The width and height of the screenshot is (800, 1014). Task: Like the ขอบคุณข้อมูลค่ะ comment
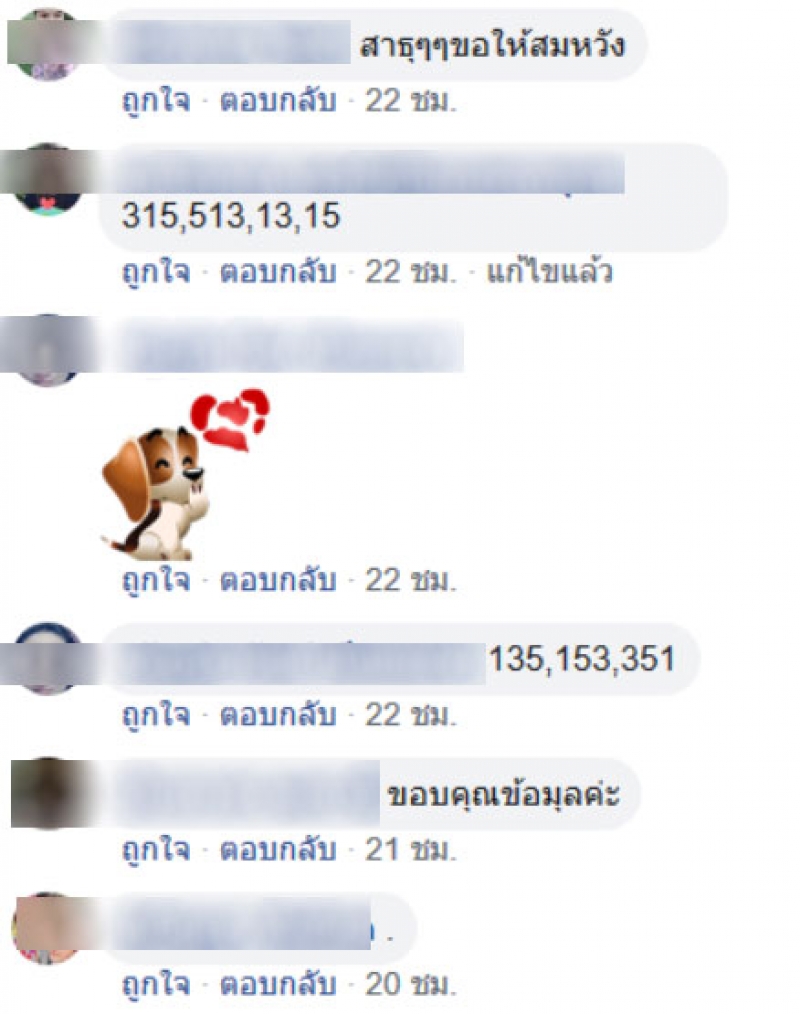pyautogui.click(x=156, y=850)
